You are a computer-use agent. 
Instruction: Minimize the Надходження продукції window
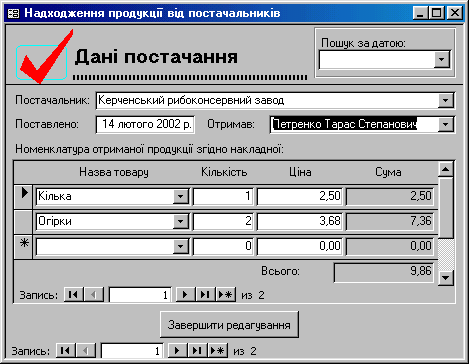[x=421, y=13]
